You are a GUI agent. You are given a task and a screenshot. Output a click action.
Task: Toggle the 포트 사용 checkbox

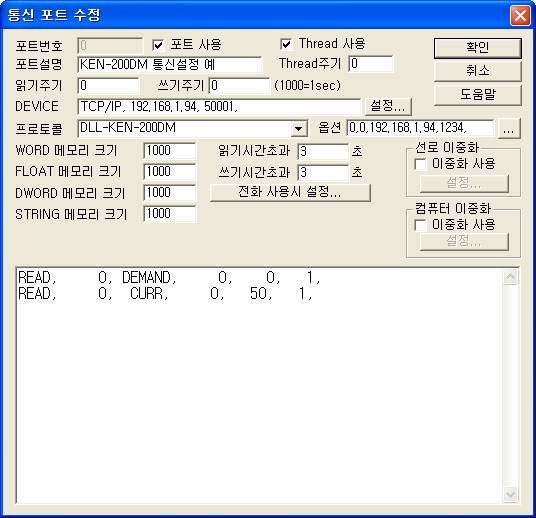[x=158, y=45]
